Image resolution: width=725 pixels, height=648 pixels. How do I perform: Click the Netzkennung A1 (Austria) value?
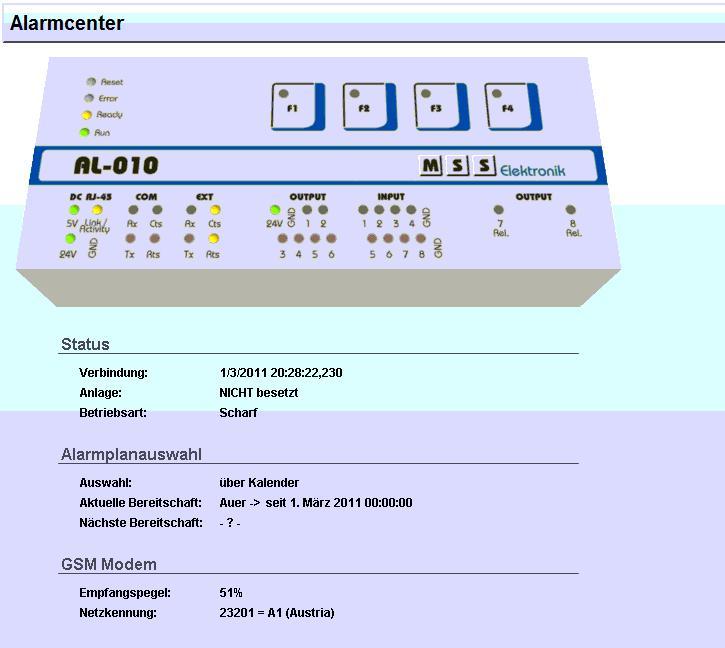coord(276,613)
